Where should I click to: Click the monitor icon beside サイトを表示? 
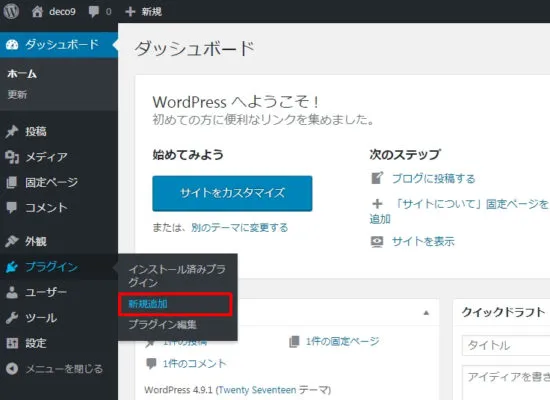[377, 242]
